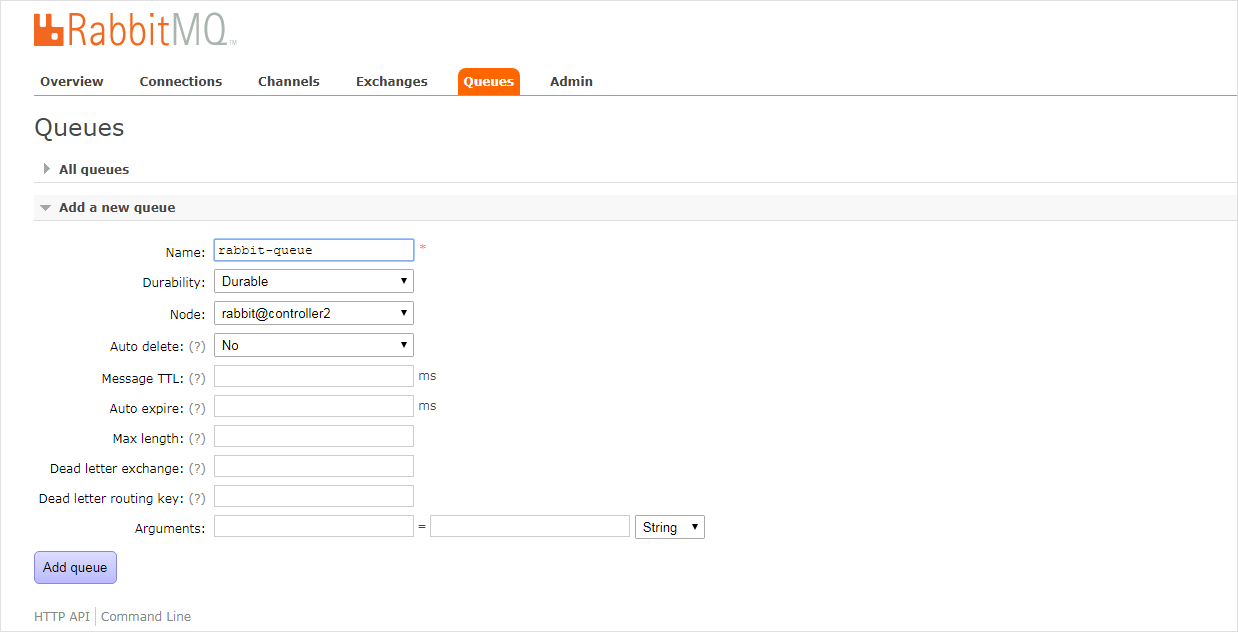The height and width of the screenshot is (632, 1238).
Task: Open the HTTP API link
Action: tap(62, 617)
